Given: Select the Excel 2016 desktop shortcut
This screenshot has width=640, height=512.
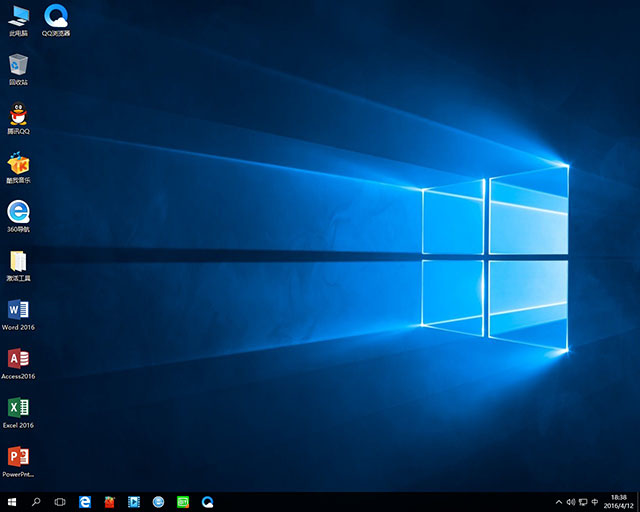Looking at the screenshot, I should (18, 408).
